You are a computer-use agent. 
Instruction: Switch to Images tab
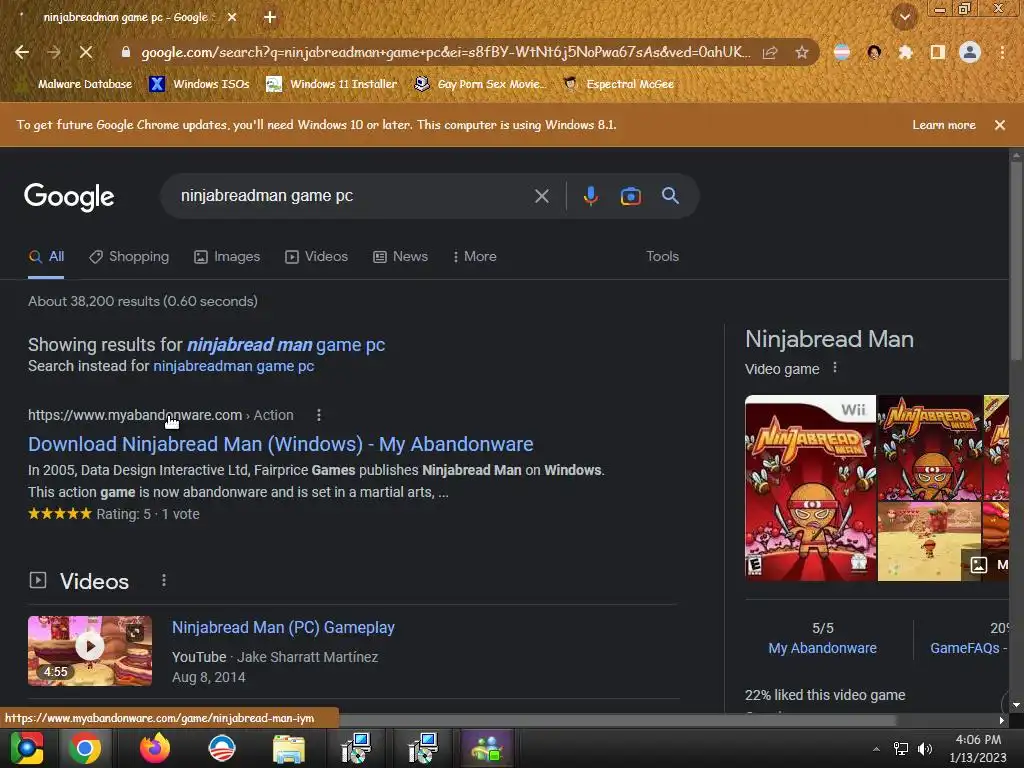tap(227, 257)
